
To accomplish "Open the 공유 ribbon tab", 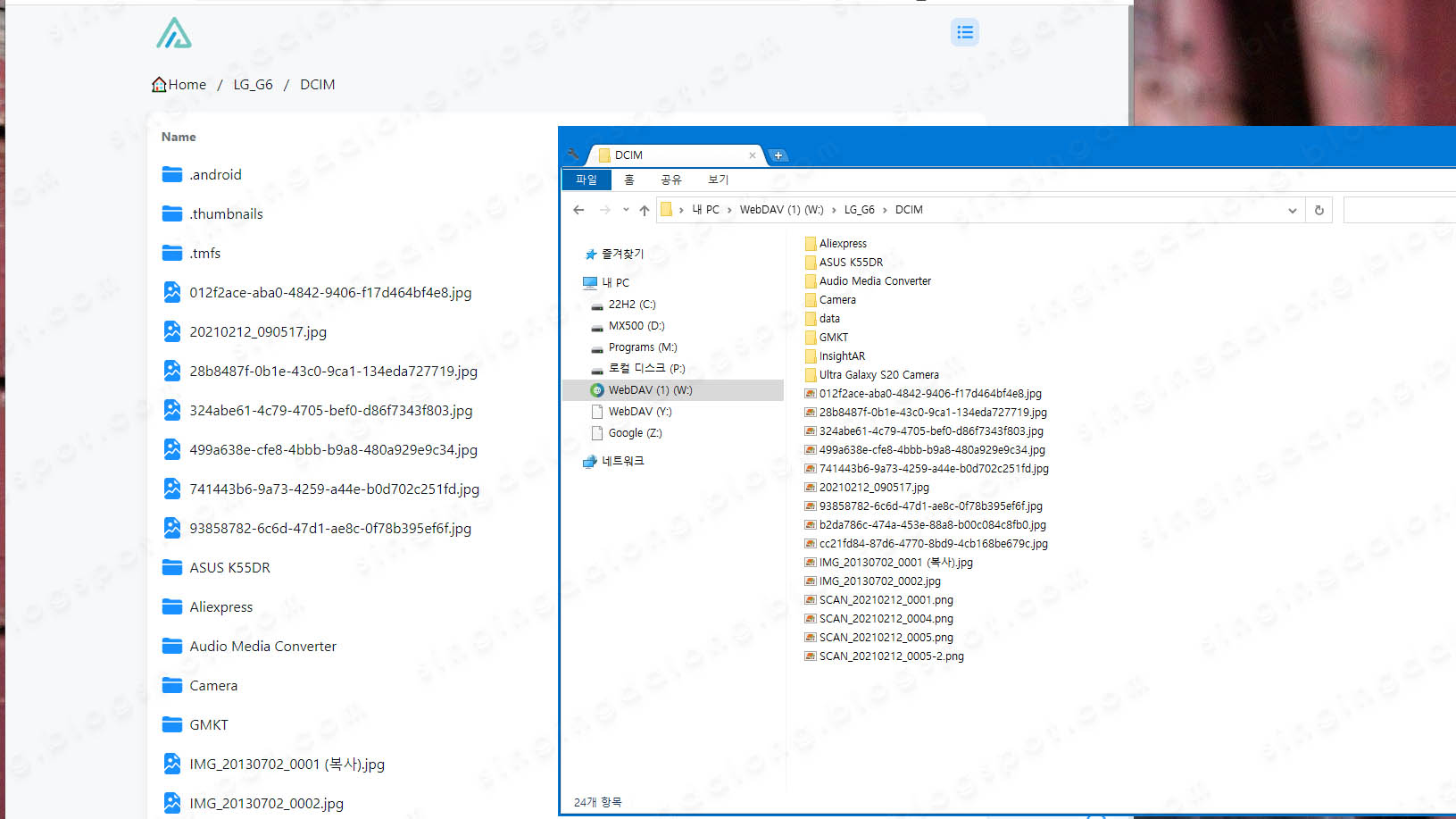I will tap(671, 180).
